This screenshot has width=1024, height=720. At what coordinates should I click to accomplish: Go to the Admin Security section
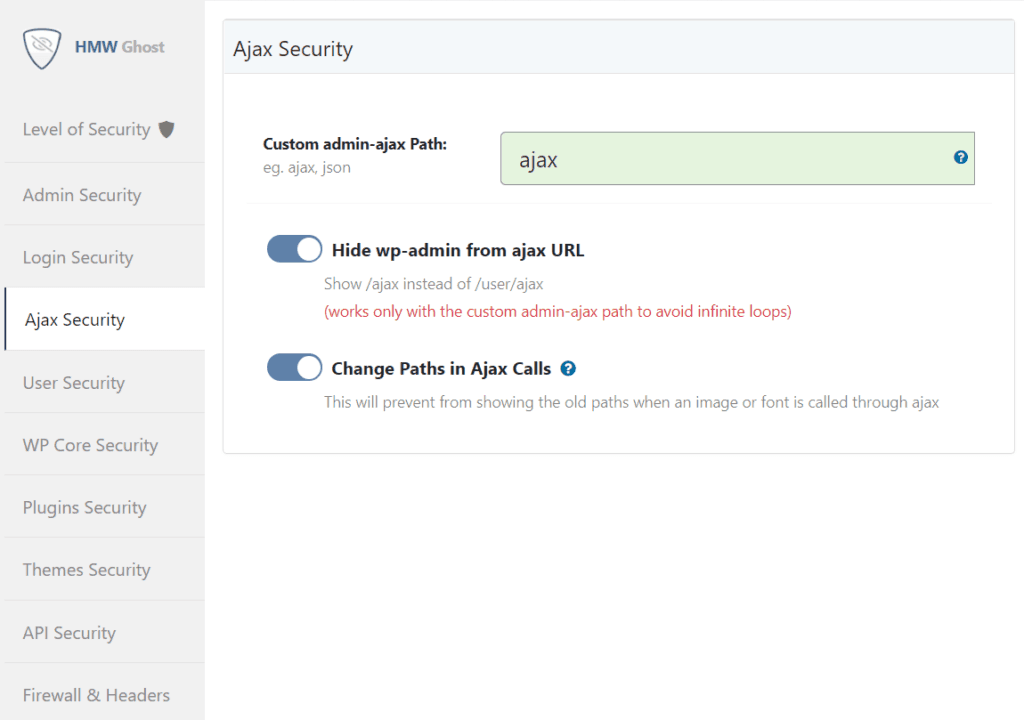pos(82,195)
